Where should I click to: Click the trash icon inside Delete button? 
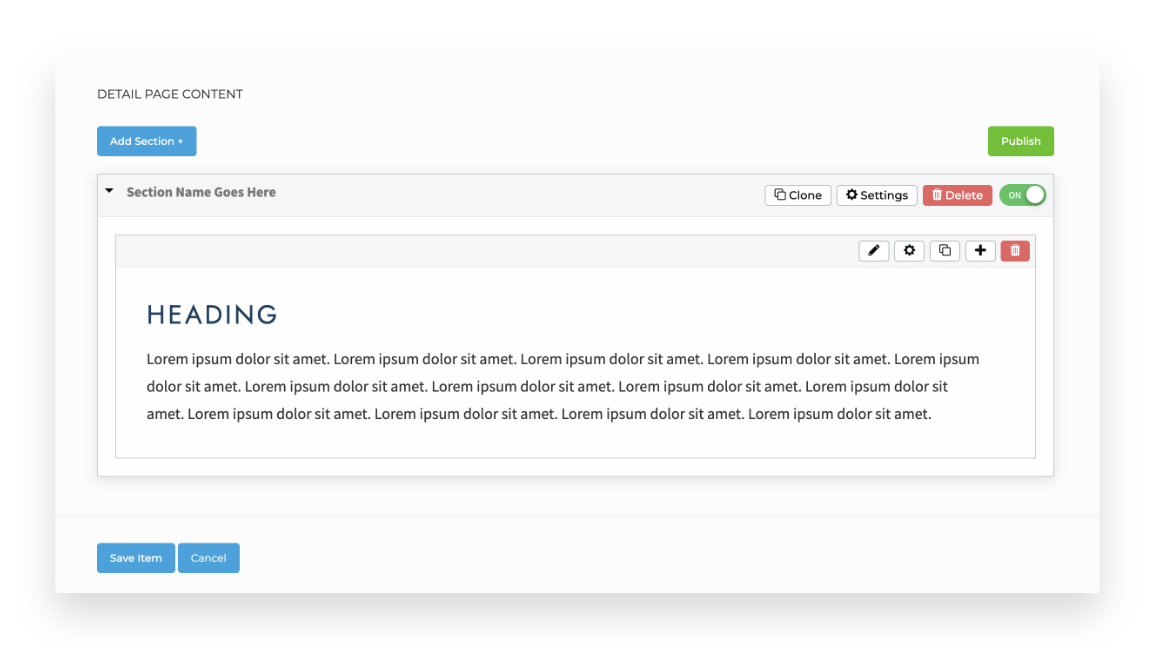click(938, 195)
